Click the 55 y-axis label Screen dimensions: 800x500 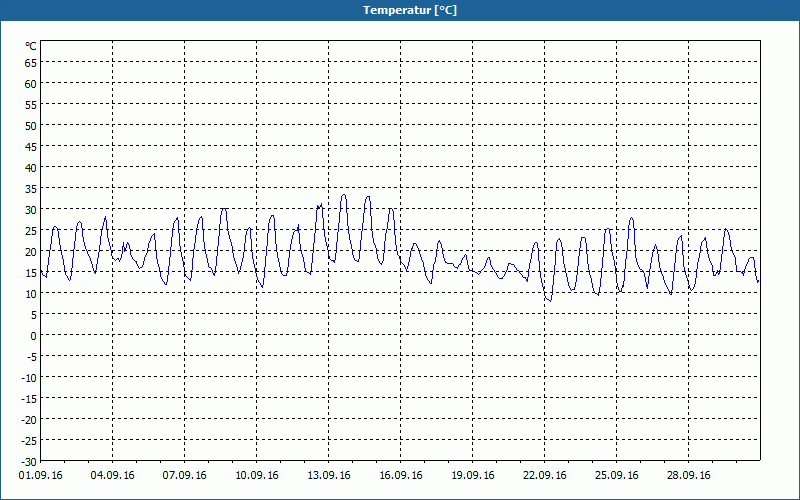31,105
